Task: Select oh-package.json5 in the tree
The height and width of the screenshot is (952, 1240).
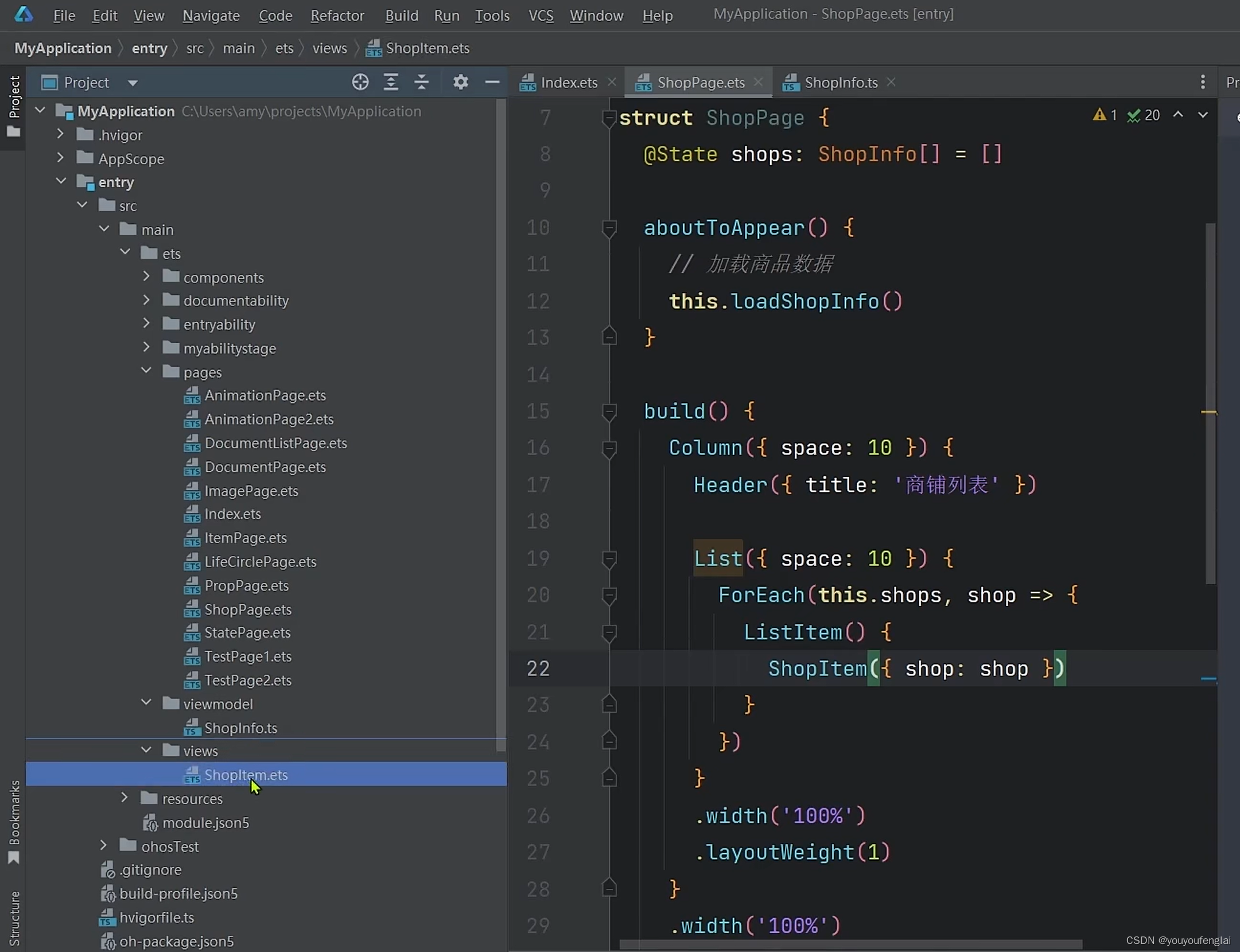Action: tap(177, 942)
